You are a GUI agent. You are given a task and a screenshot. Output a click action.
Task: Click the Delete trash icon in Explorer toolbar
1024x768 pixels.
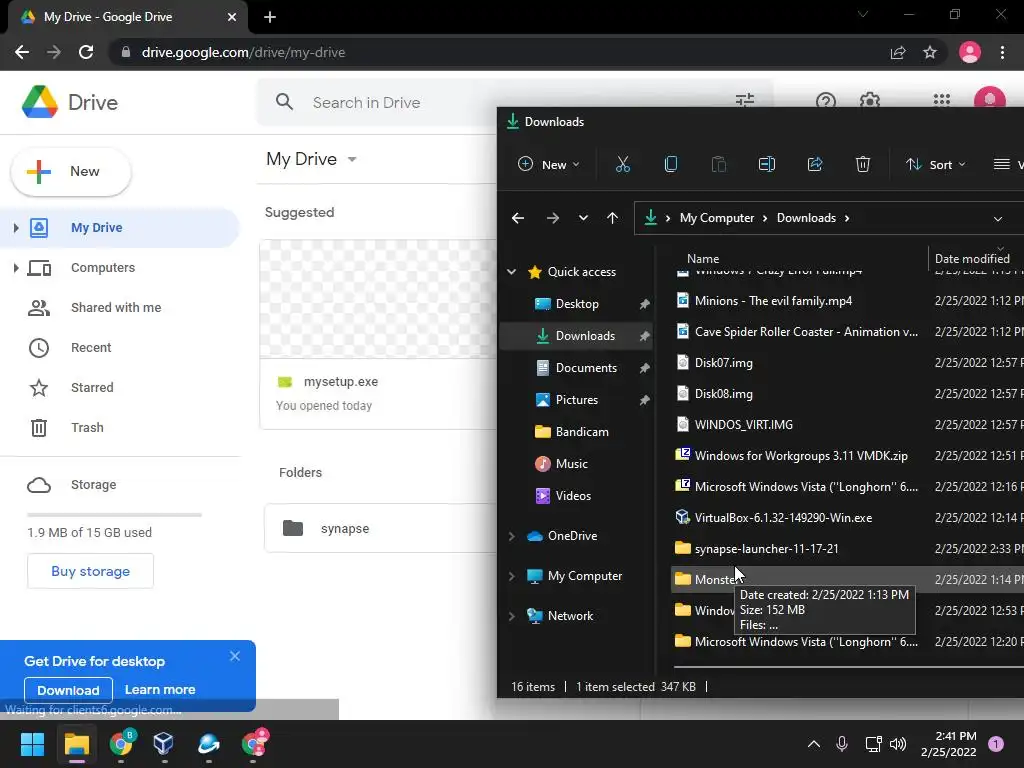[863, 165]
